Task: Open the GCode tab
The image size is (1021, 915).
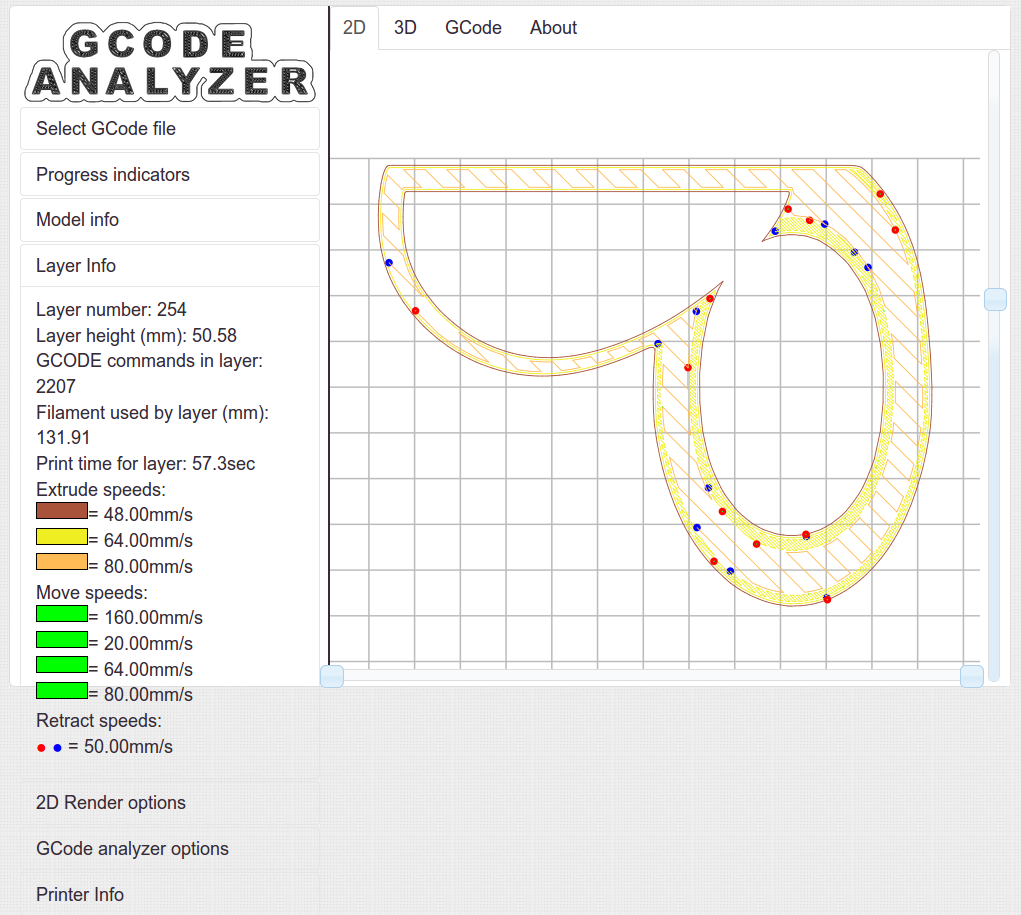Action: [x=473, y=28]
